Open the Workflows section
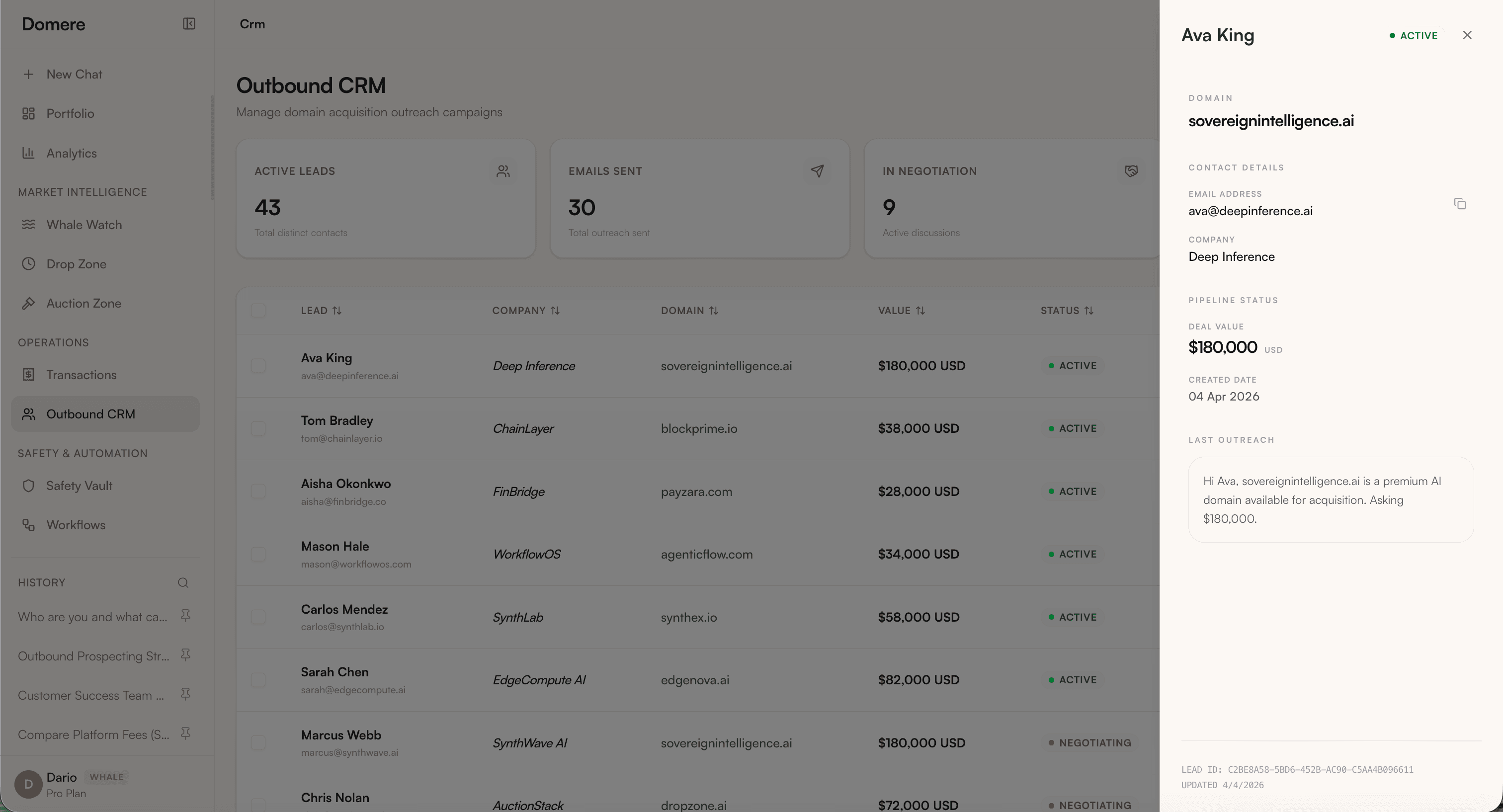Image resolution: width=1503 pixels, height=812 pixels. [75, 524]
